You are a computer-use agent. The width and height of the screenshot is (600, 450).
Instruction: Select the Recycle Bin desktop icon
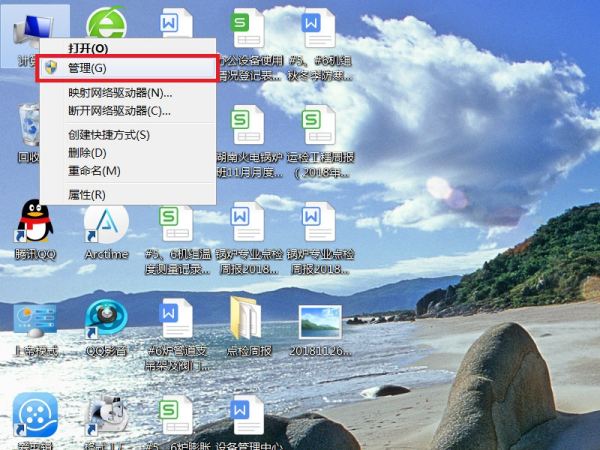click(29, 125)
